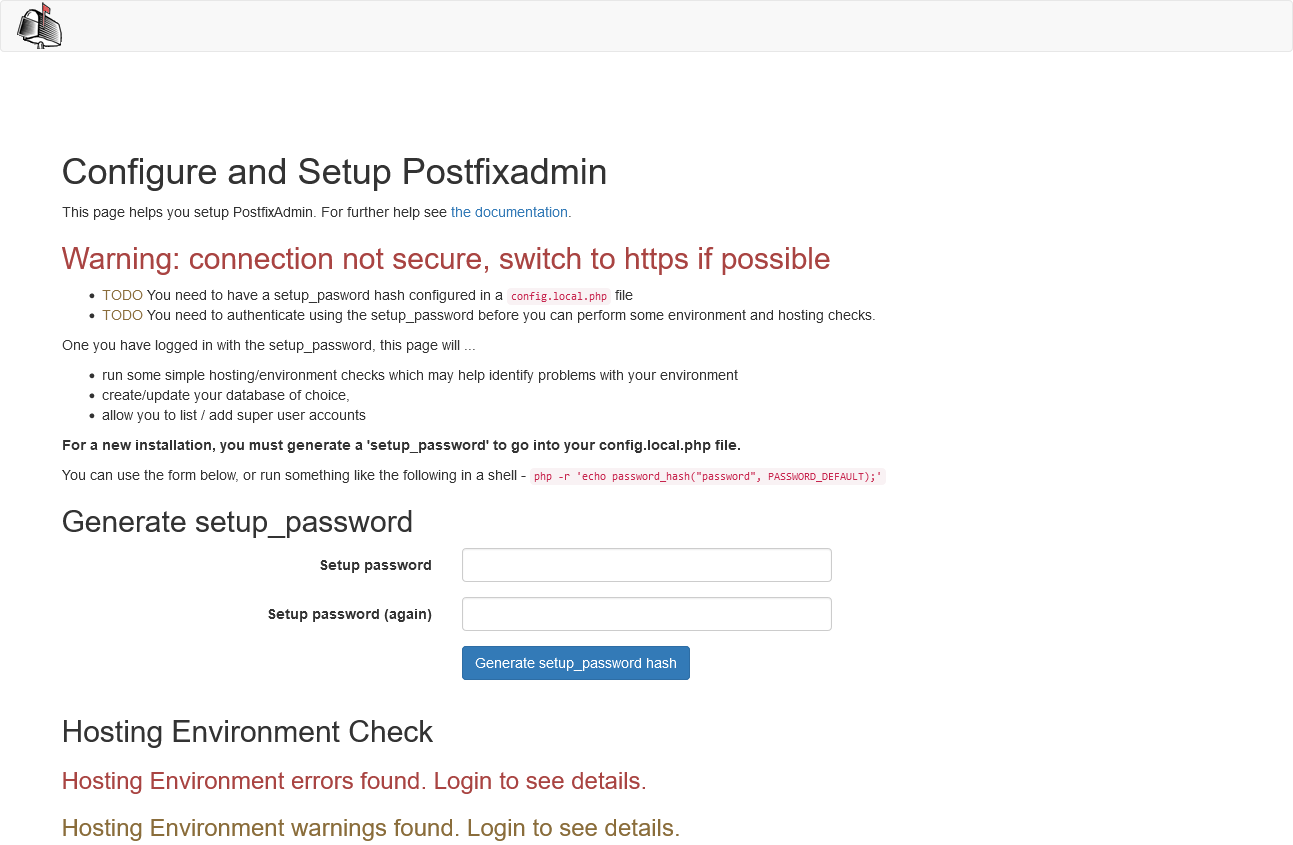This screenshot has height=845, width=1293.
Task: Click the bold new installation instruction text
Action: click(x=401, y=445)
